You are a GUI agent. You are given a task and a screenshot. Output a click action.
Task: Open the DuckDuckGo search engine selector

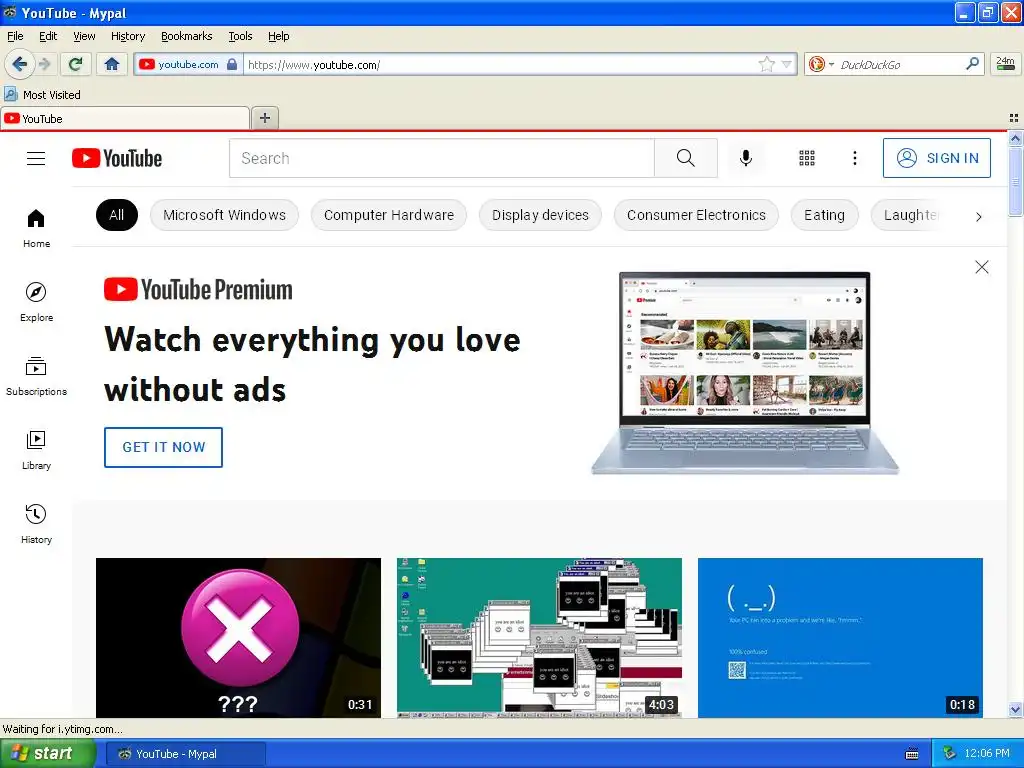pos(821,64)
